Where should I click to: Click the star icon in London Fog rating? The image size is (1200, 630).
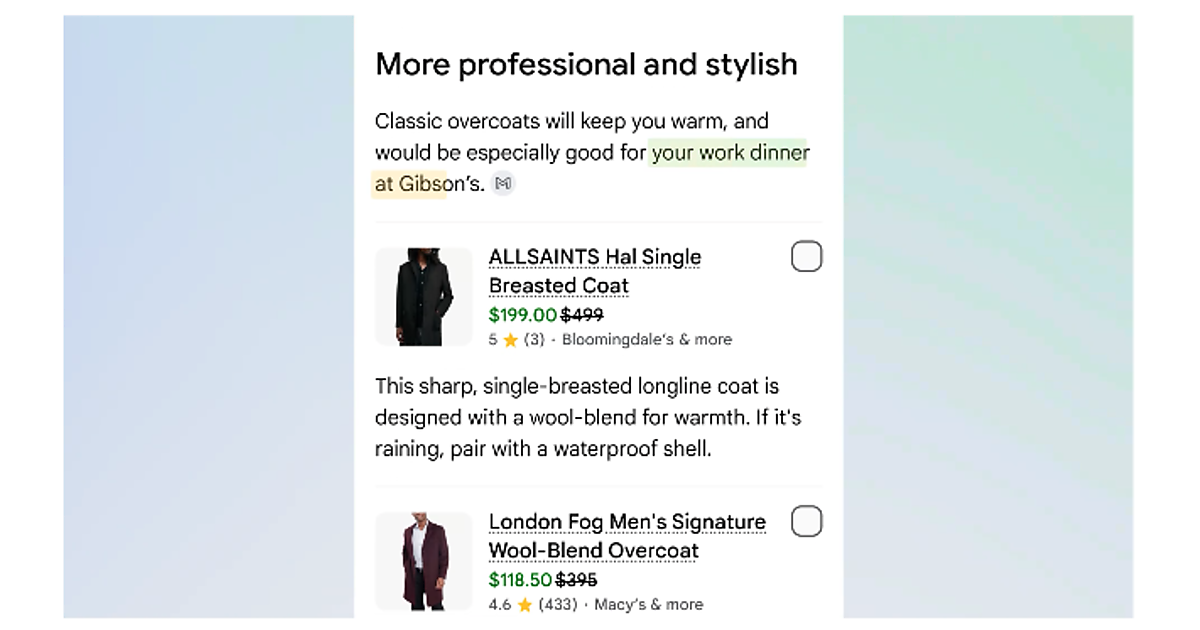coord(525,605)
